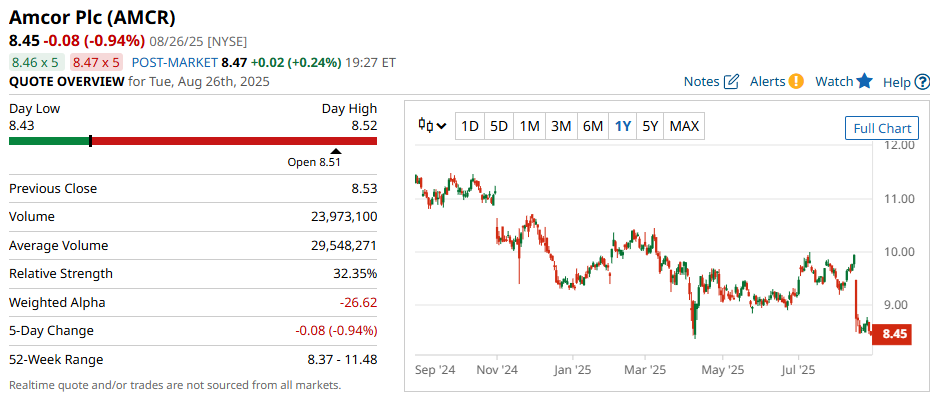Open the Full Chart button
This screenshot has height=406, width=936.
click(x=882, y=128)
